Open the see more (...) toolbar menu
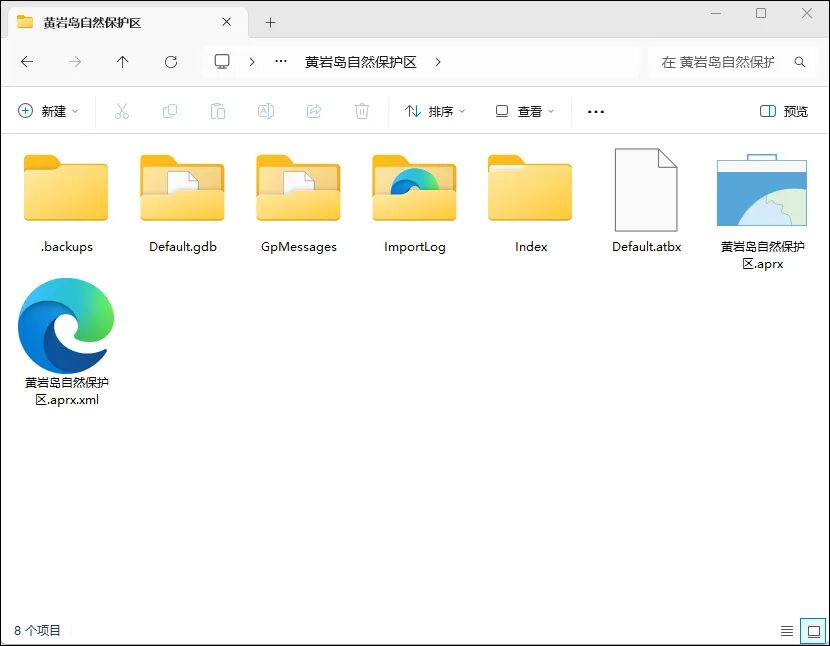Screen dimensions: 830x646 [x=595, y=111]
